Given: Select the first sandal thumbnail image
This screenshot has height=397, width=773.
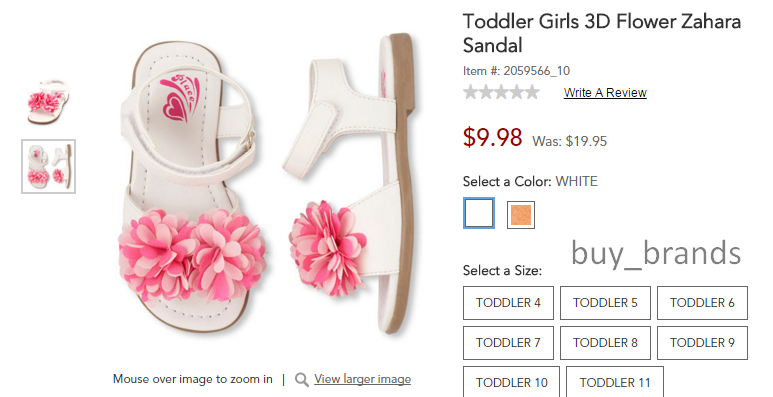Looking at the screenshot, I should [48, 102].
